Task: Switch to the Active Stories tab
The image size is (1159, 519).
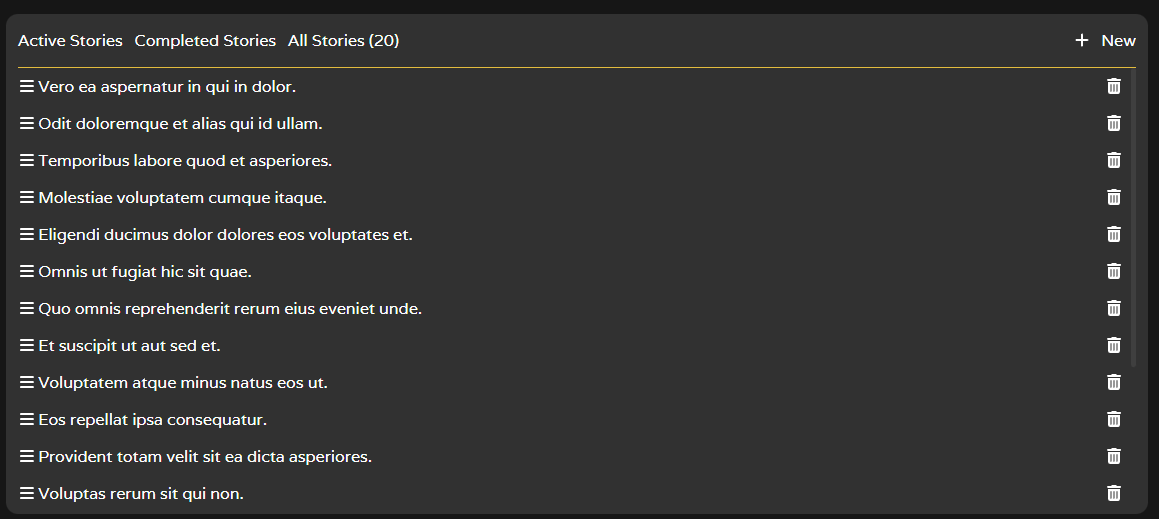Action: 70,41
